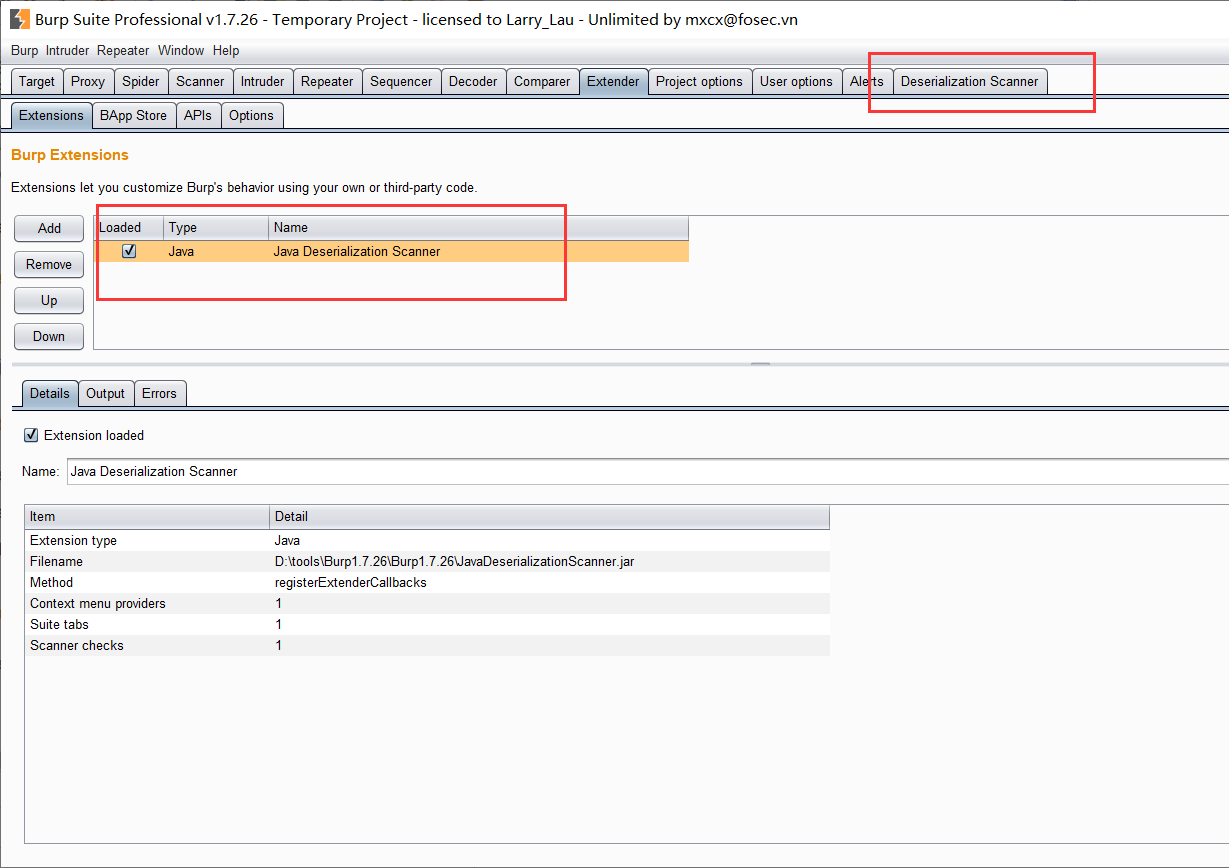Click the Item column header
1229x868 pixels.
[x=148, y=516]
